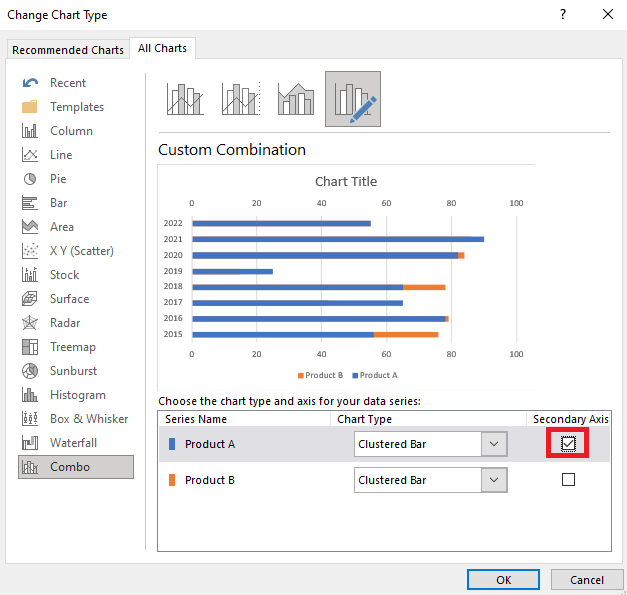
Task: Click the Column chart icon
Action: click(30, 131)
